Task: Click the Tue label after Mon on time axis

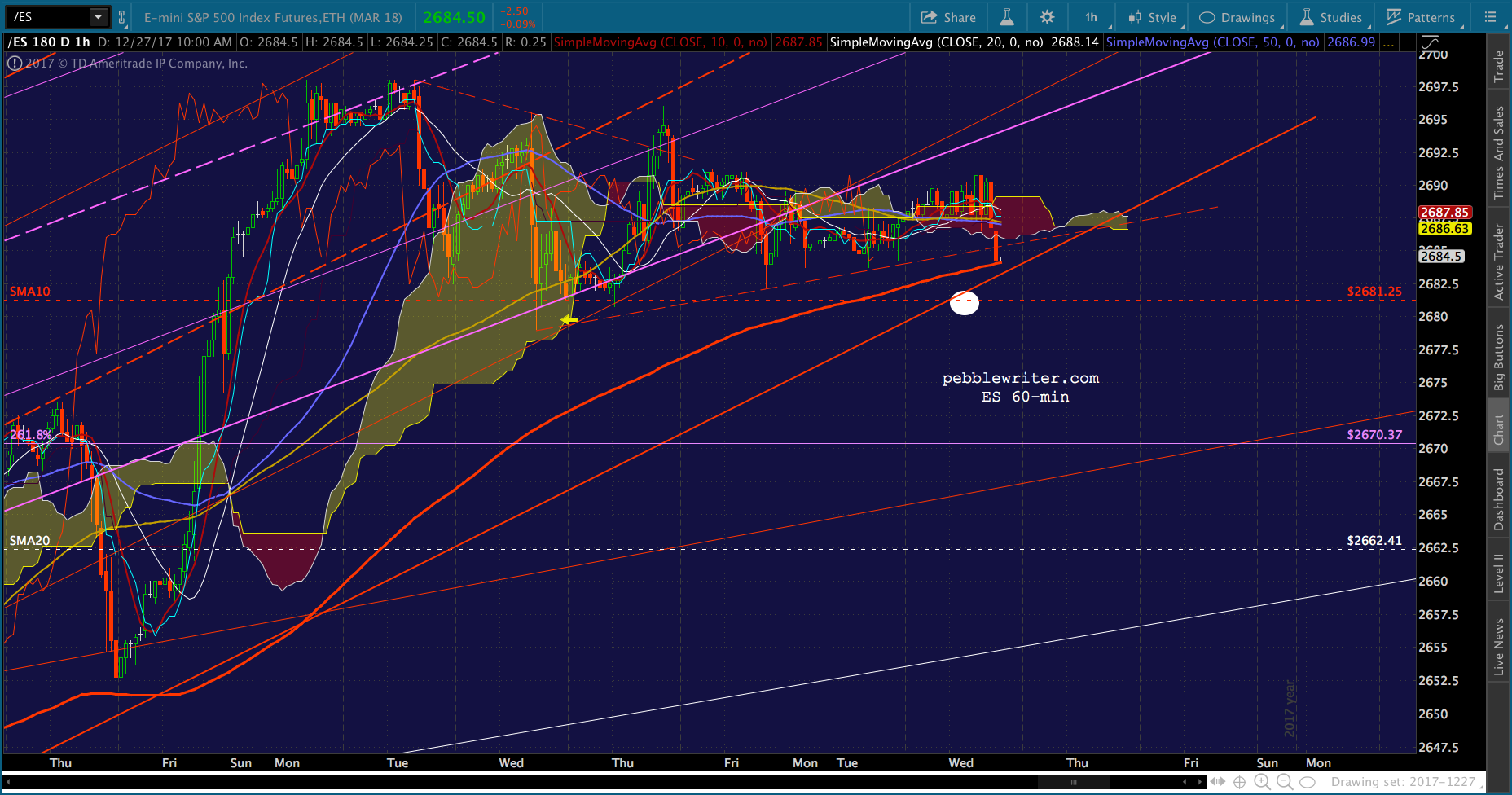Action: tap(847, 763)
